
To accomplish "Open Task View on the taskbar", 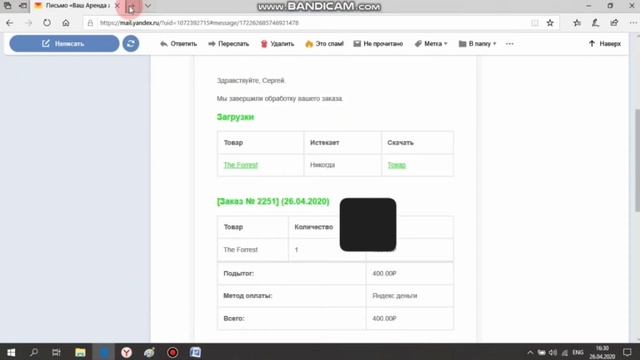I will [x=56, y=352].
